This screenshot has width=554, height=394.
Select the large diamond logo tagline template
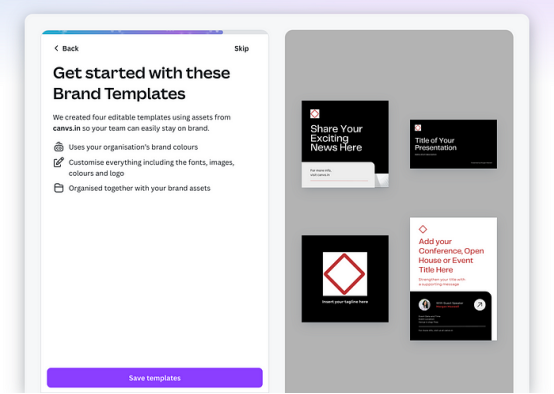345,278
